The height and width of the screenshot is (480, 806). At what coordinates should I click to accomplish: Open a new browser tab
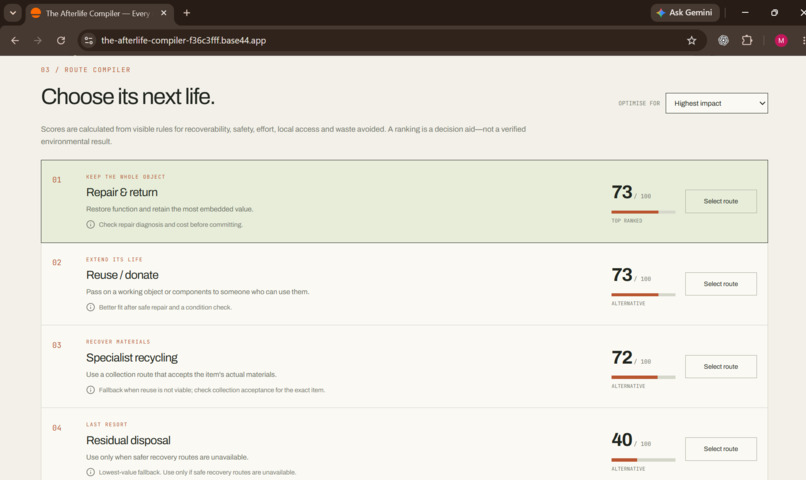pos(187,13)
